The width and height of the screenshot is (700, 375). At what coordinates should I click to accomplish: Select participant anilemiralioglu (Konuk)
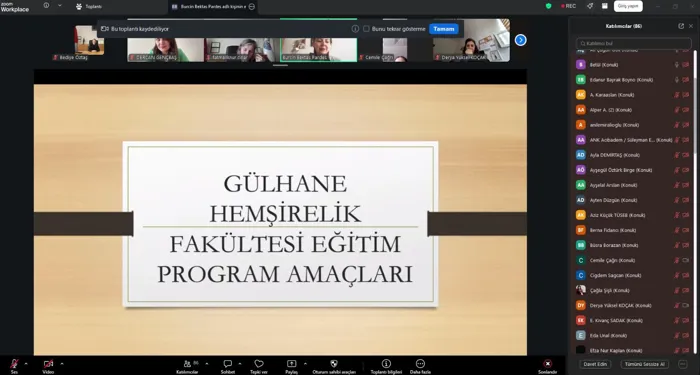click(633, 125)
